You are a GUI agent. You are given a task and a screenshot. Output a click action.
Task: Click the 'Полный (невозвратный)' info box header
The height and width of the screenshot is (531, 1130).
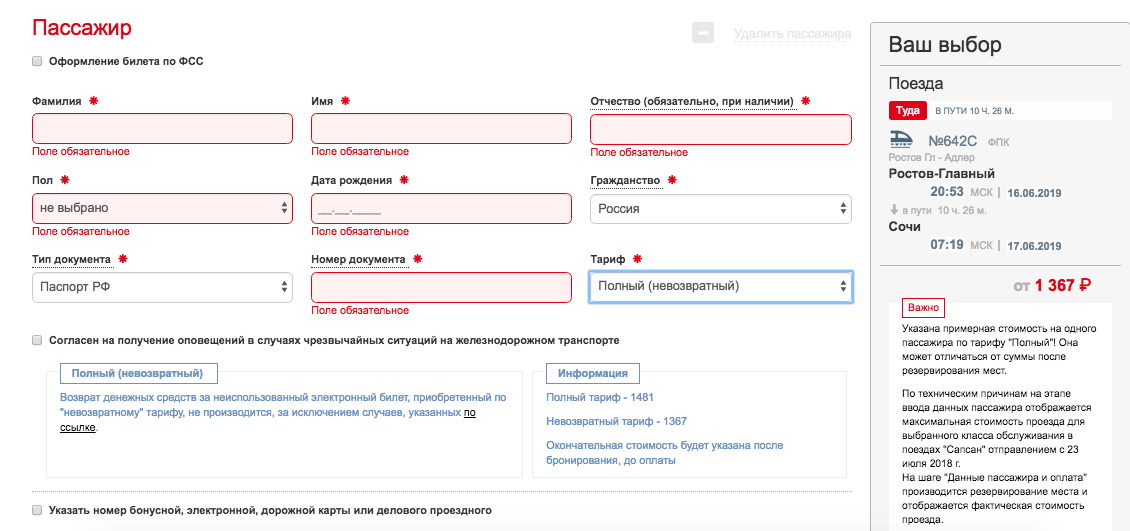tap(138, 373)
